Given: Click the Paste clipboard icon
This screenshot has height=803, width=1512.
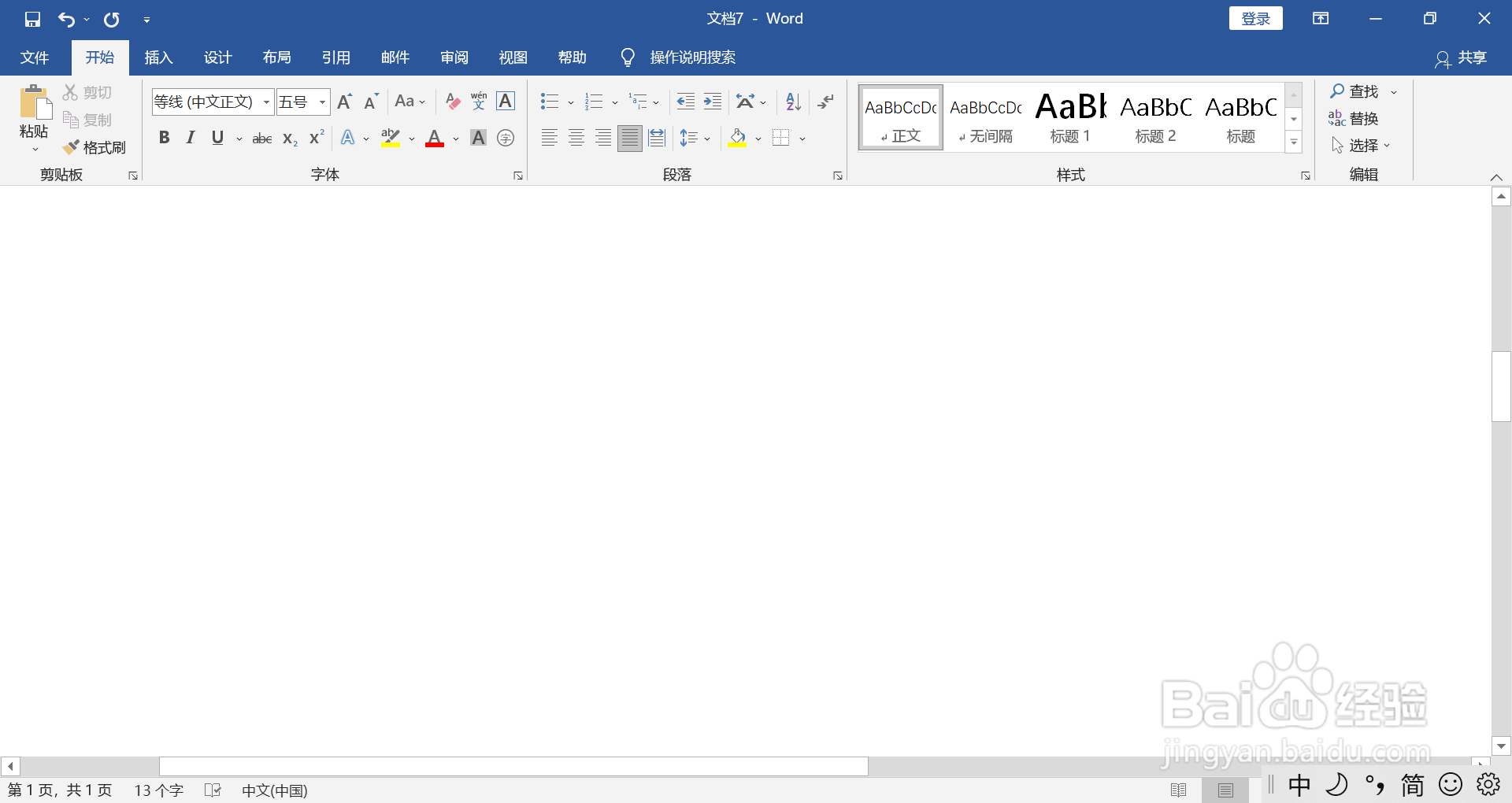Looking at the screenshot, I should [34, 102].
